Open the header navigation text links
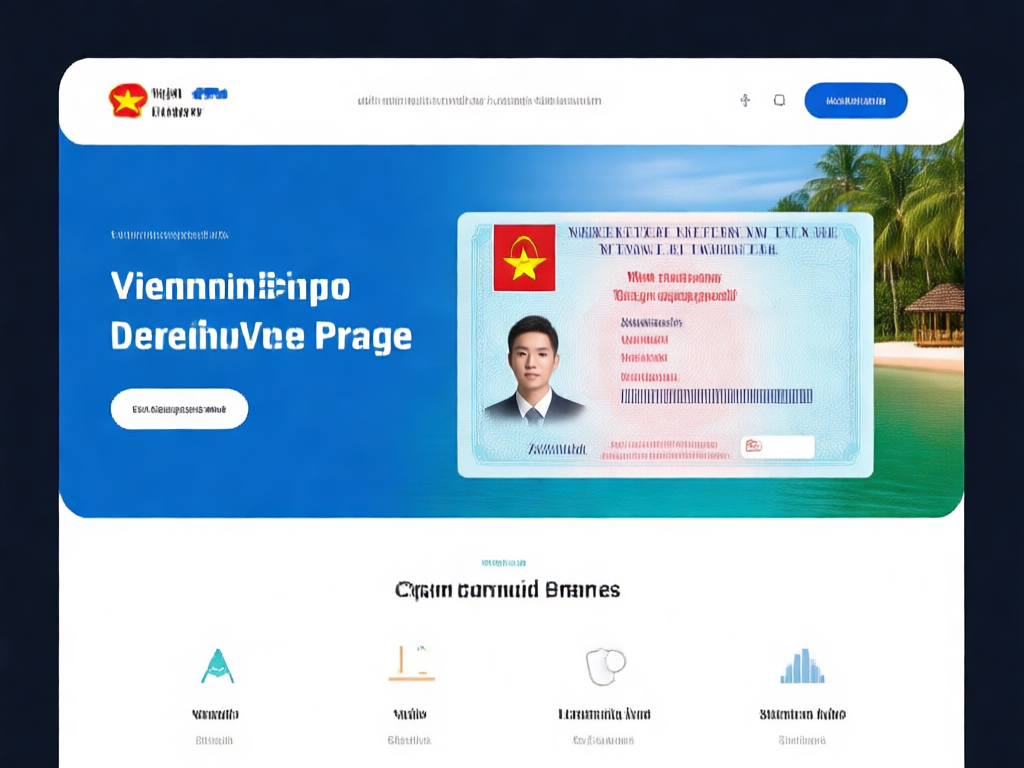 point(479,101)
